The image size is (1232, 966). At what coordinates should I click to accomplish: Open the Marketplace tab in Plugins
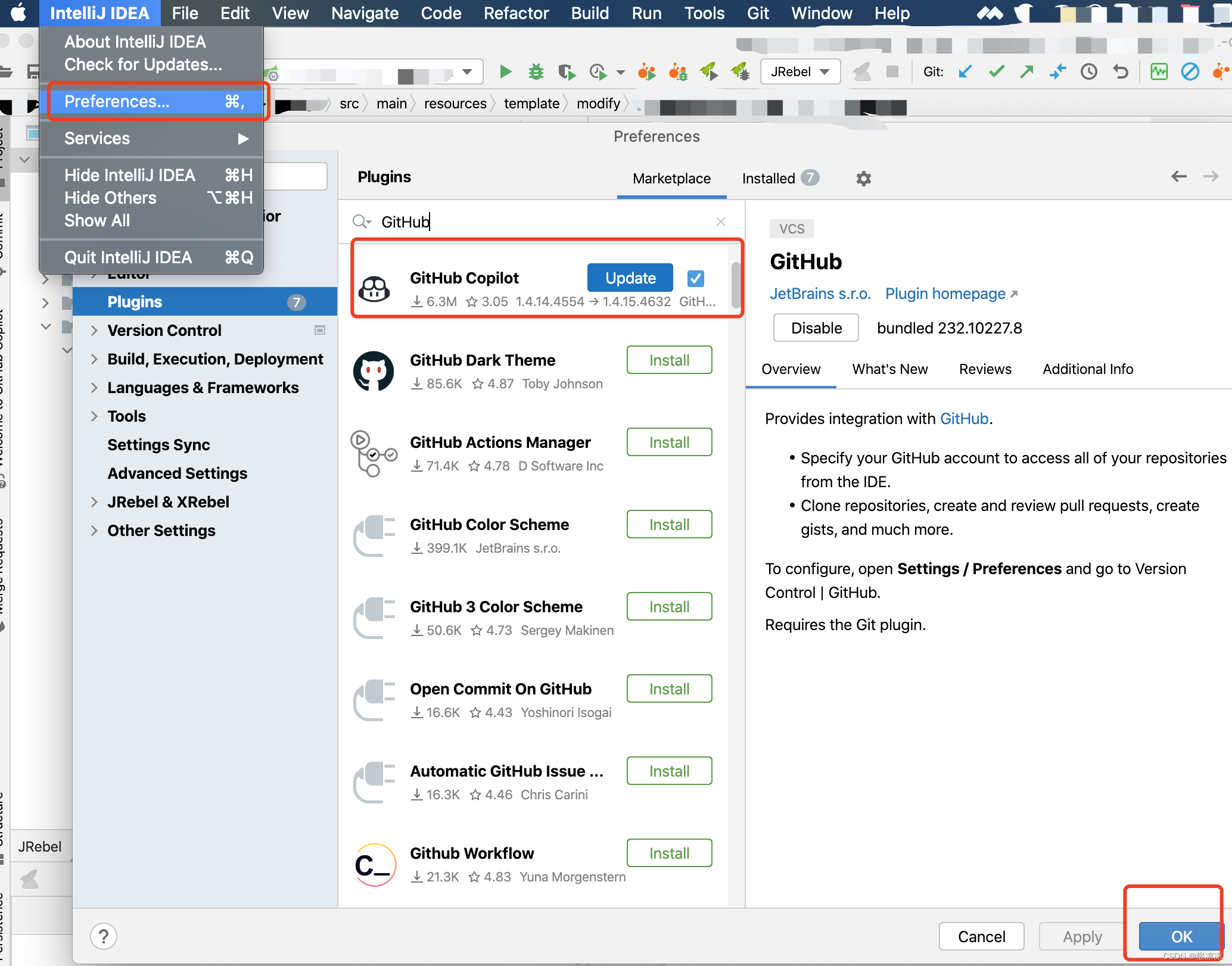pyautogui.click(x=671, y=179)
